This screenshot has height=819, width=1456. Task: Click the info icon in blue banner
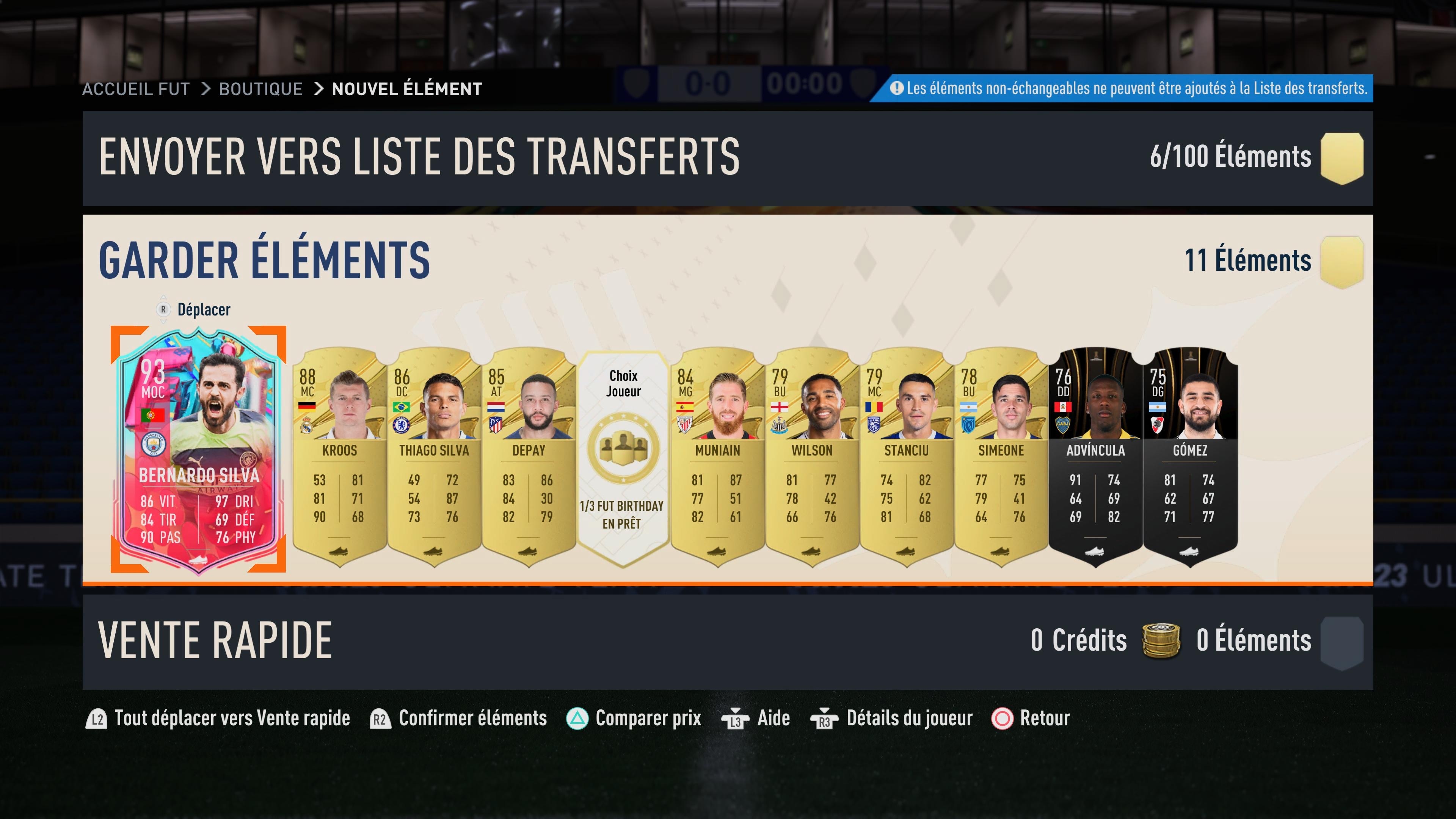(x=896, y=88)
